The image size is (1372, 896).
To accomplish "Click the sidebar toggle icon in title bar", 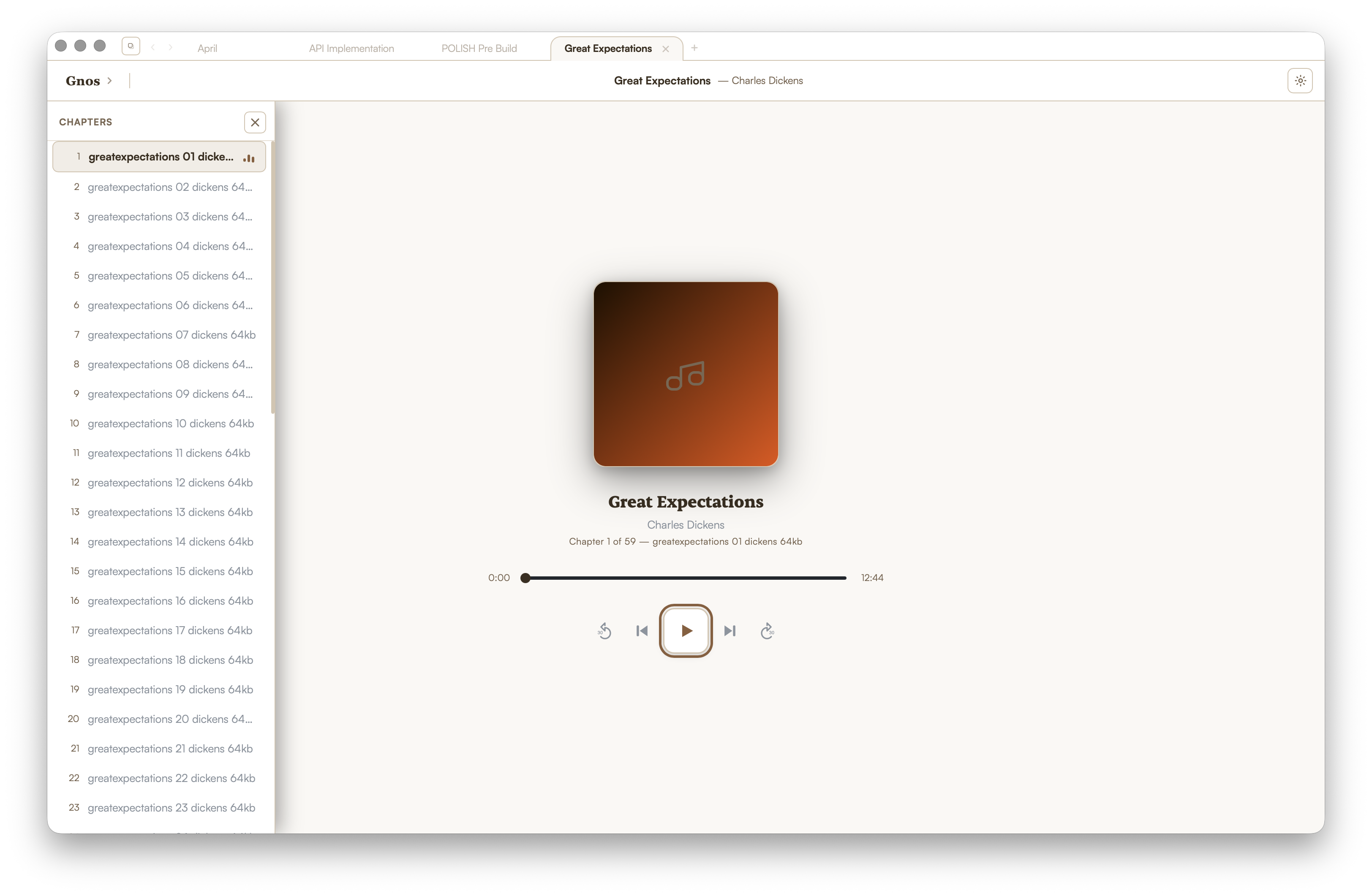I will point(131,46).
